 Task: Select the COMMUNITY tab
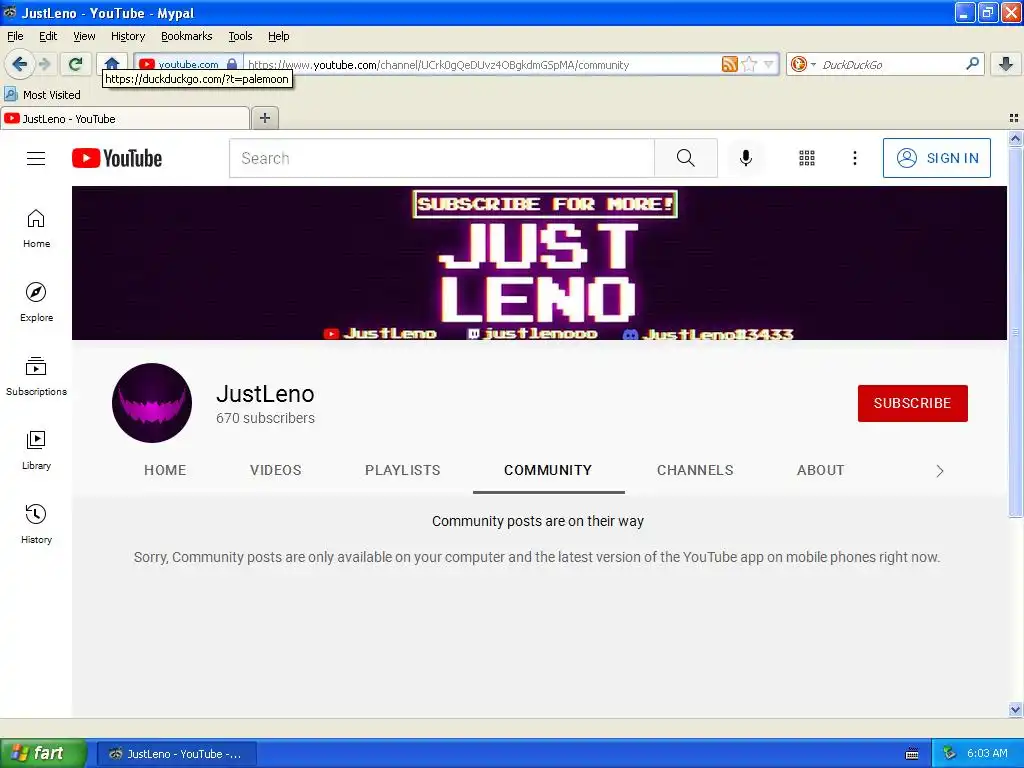(x=548, y=470)
